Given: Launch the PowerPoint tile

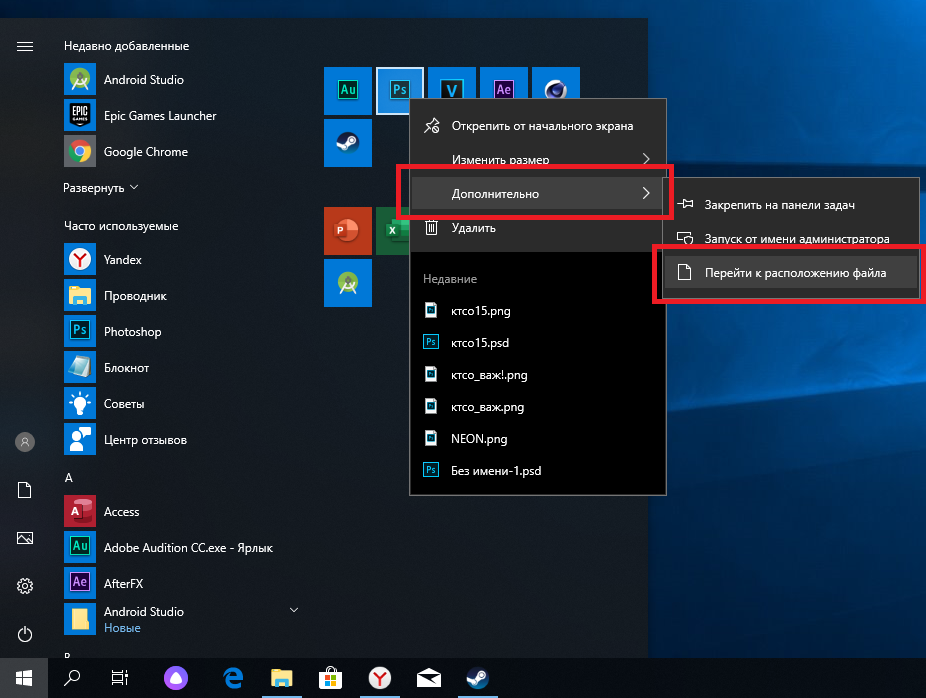Looking at the screenshot, I should tap(348, 231).
